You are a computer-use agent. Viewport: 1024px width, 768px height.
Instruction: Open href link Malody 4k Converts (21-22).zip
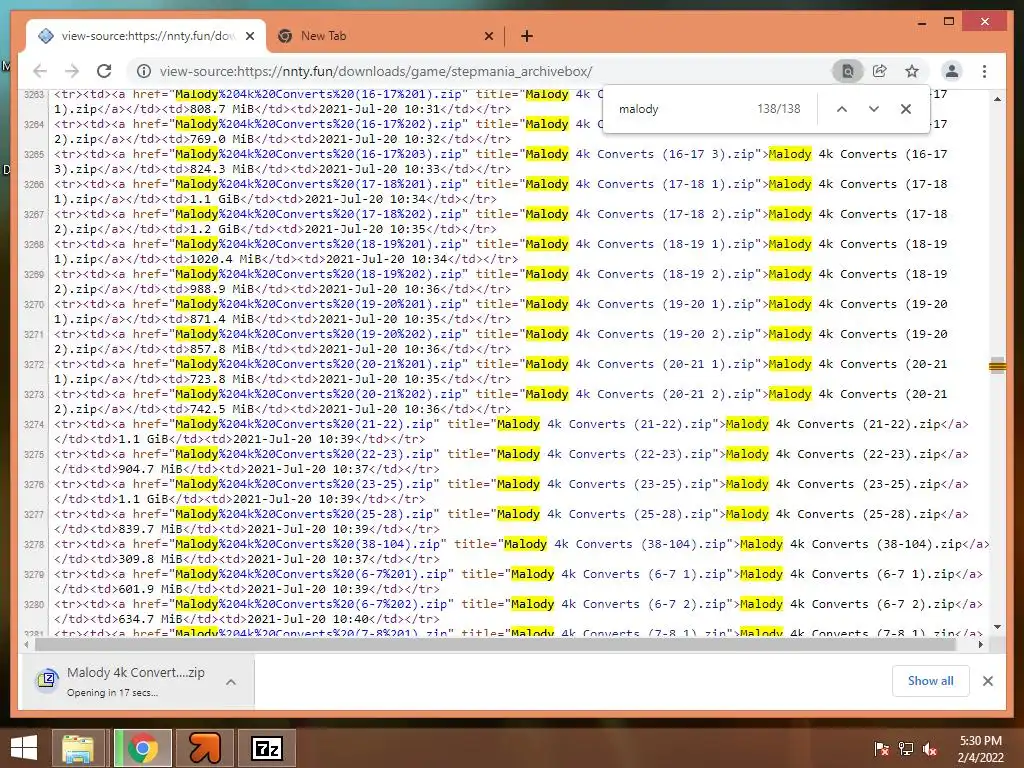point(304,424)
